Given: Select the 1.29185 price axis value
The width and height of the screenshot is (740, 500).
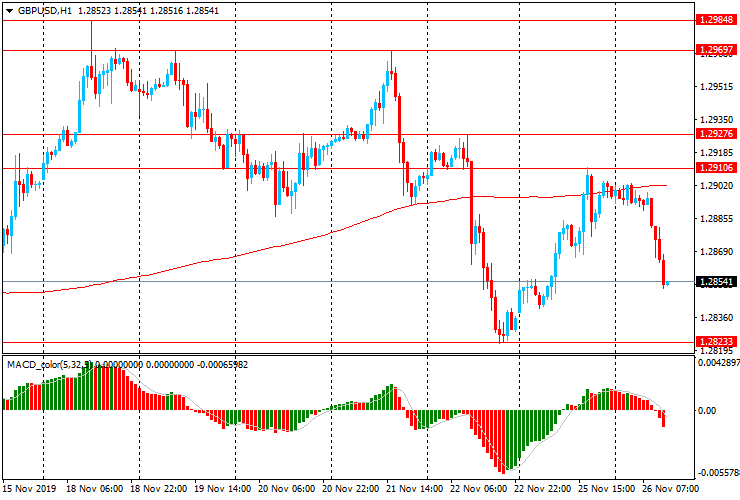Looking at the screenshot, I should (717, 153).
